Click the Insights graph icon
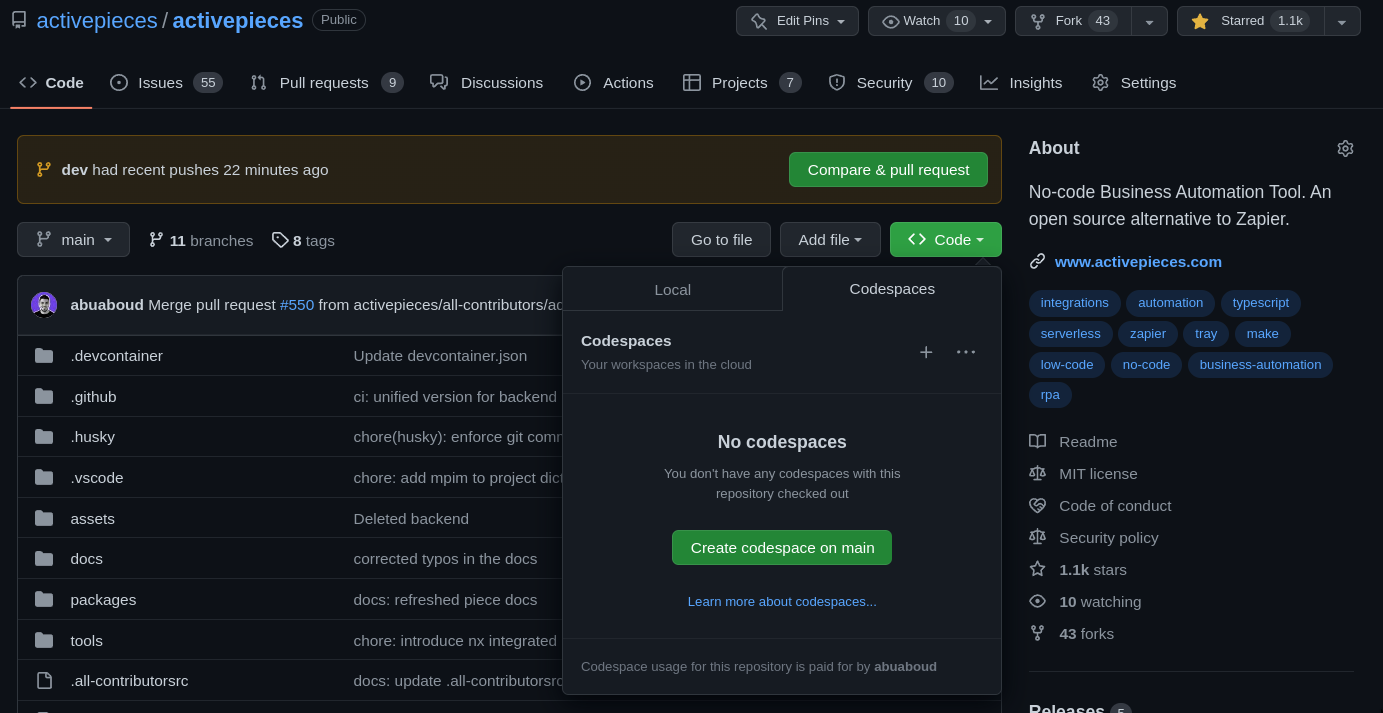Viewport: 1383px width, 713px height. pyautogui.click(x=990, y=83)
